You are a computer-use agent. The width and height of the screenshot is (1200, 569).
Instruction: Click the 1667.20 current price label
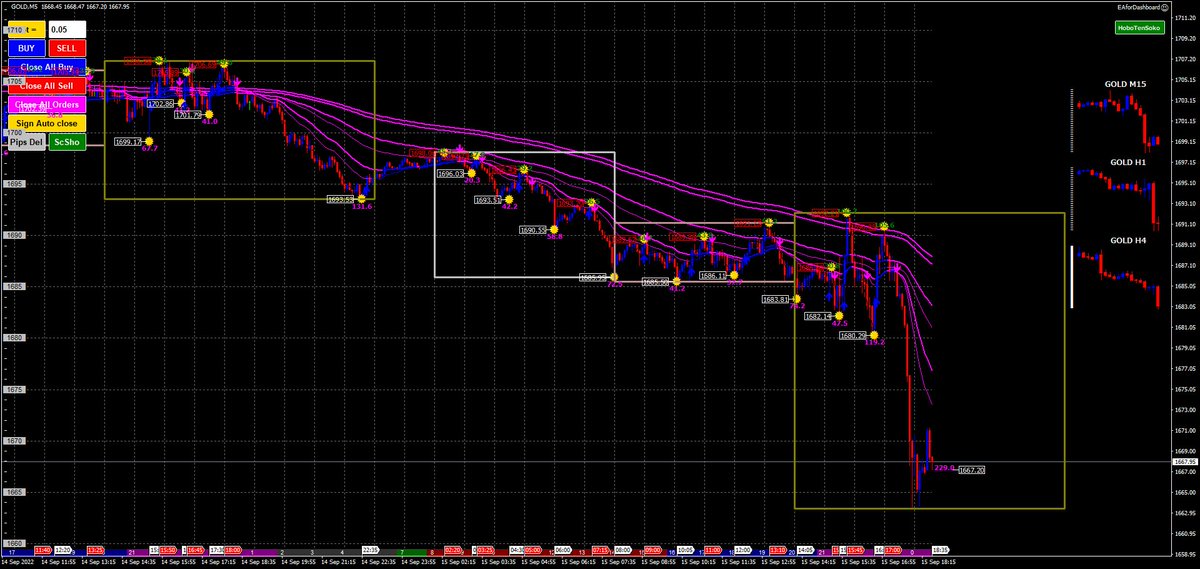point(972,469)
